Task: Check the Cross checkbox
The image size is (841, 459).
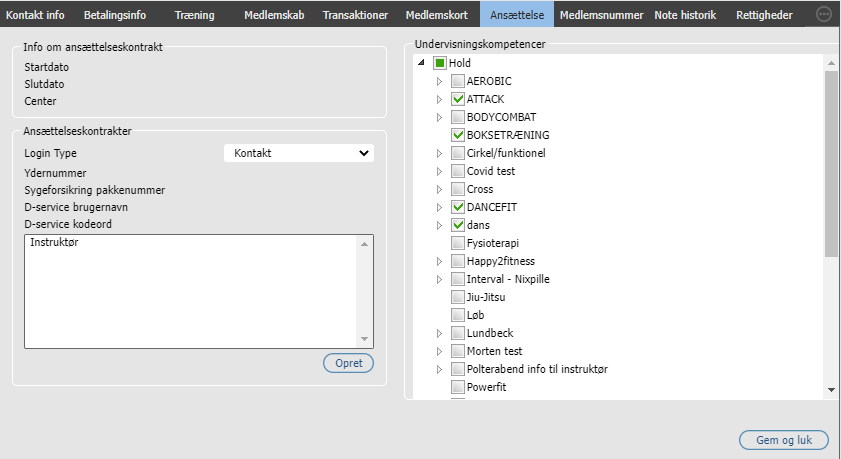Action: 458,189
